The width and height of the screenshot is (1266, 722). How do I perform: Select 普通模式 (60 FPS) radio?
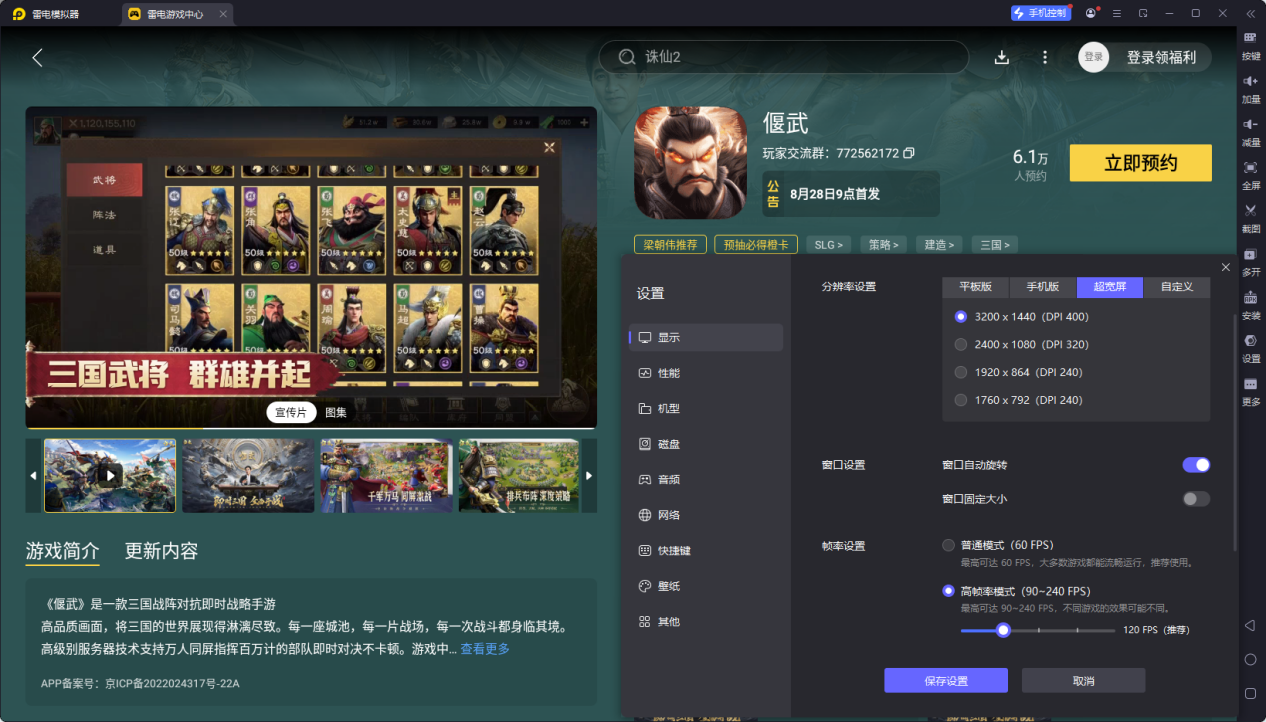tap(948, 545)
